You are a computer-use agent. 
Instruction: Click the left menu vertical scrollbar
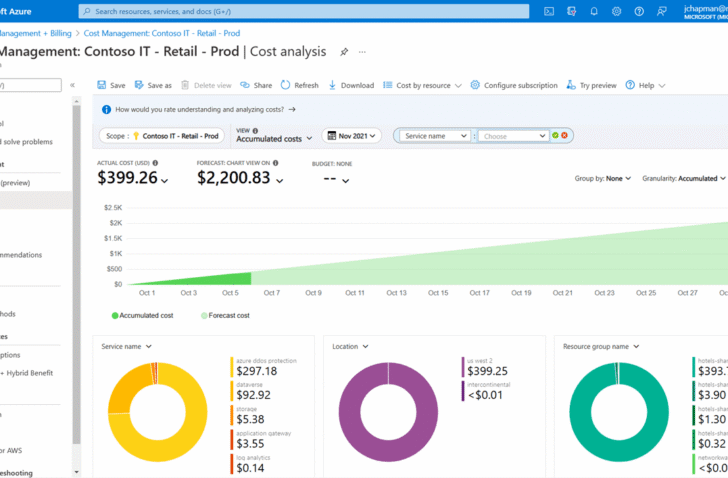click(77, 274)
